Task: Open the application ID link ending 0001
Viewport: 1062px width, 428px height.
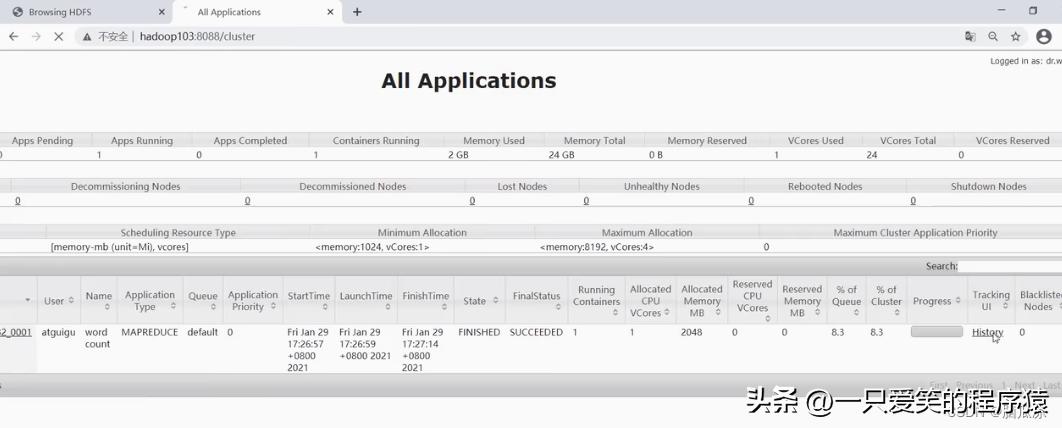Action: tap(16, 332)
